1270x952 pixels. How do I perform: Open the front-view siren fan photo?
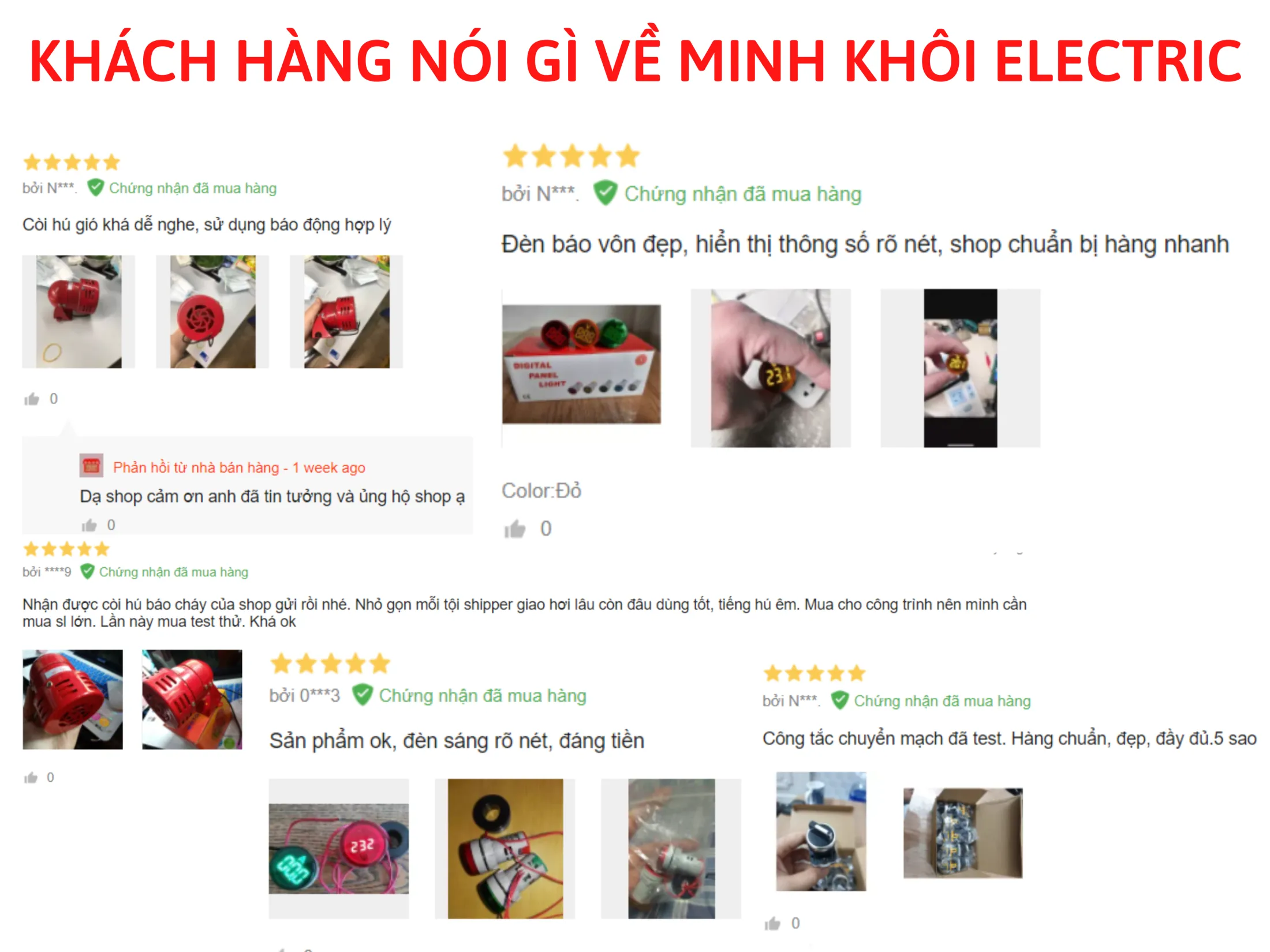212,312
